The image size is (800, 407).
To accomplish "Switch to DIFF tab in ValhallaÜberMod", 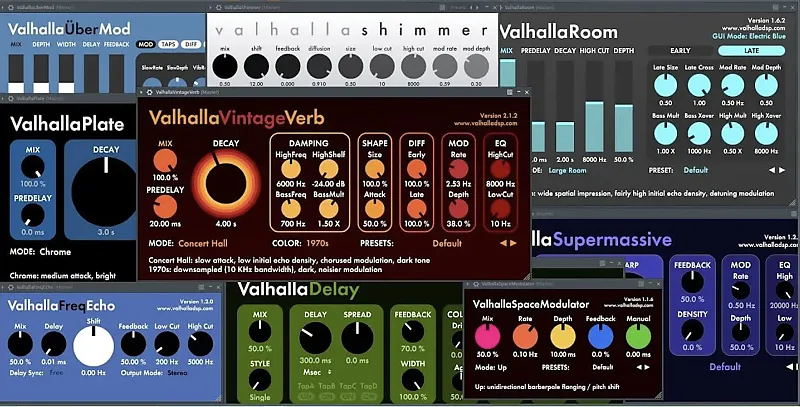I will click(191, 44).
